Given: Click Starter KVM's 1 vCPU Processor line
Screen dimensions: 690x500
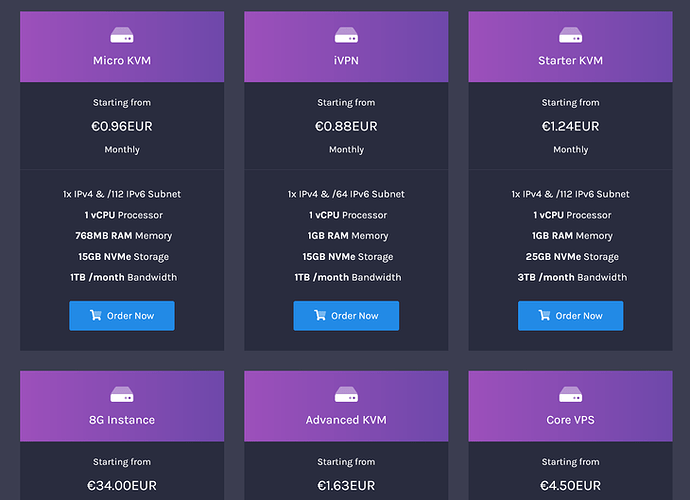Looking at the screenshot, I should (x=572, y=215).
